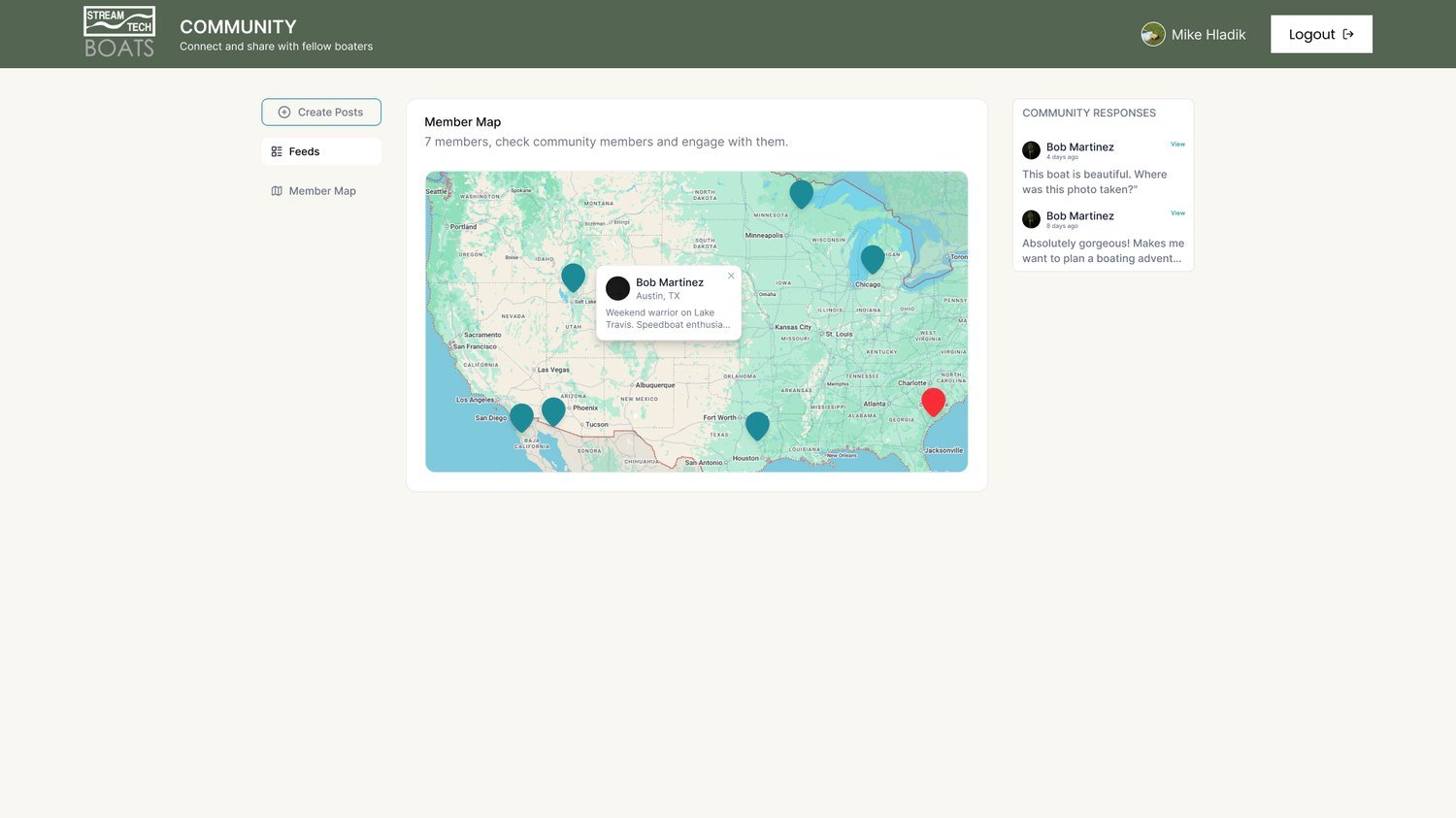Click Bob Martinez avatar on 8 days ago response
The width and height of the screenshot is (1456, 818).
[1031, 219]
